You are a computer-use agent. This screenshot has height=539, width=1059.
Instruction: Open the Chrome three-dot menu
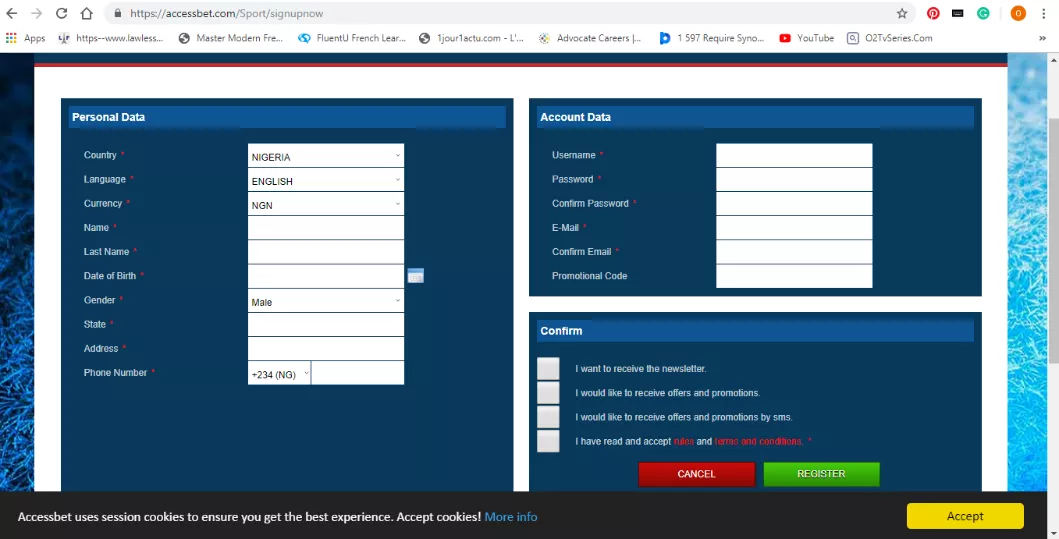1044,14
